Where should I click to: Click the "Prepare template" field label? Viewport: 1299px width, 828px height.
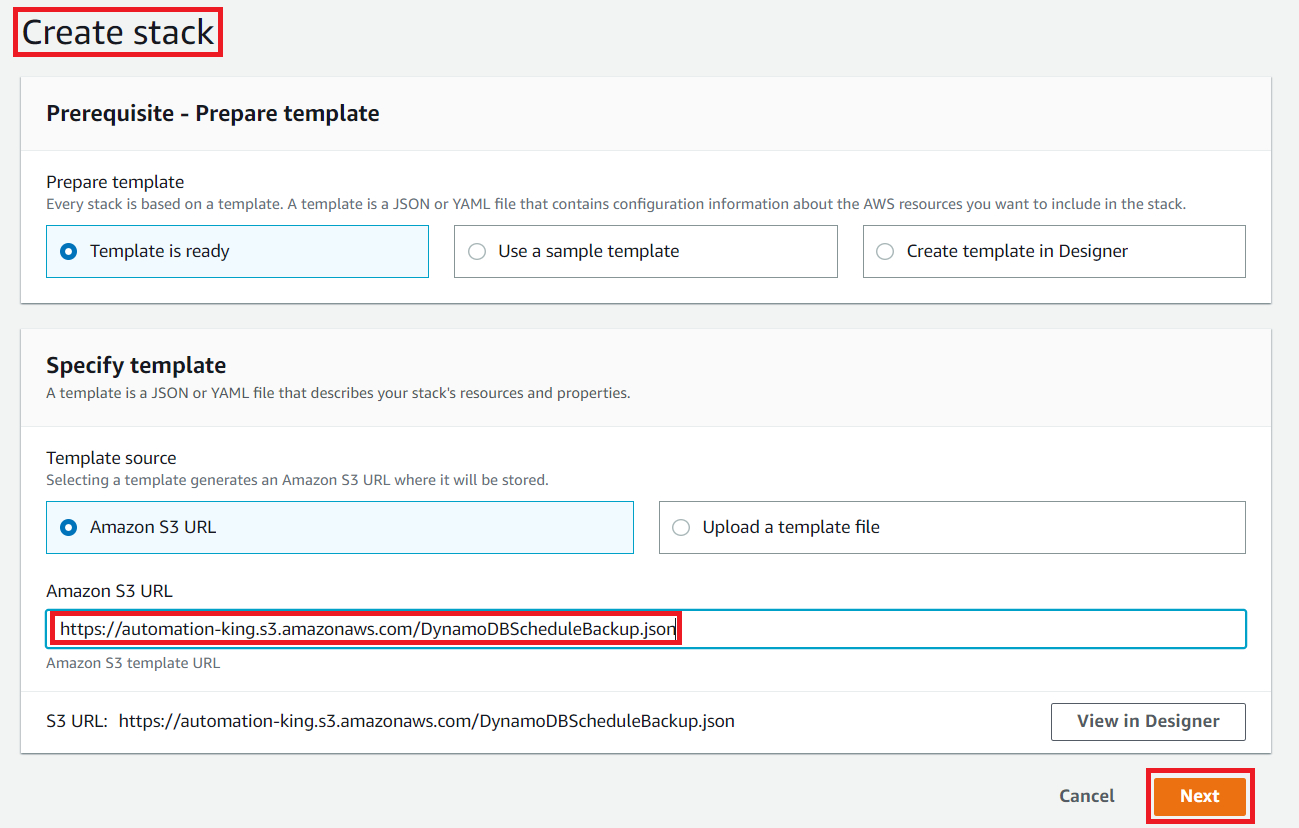click(x=115, y=182)
